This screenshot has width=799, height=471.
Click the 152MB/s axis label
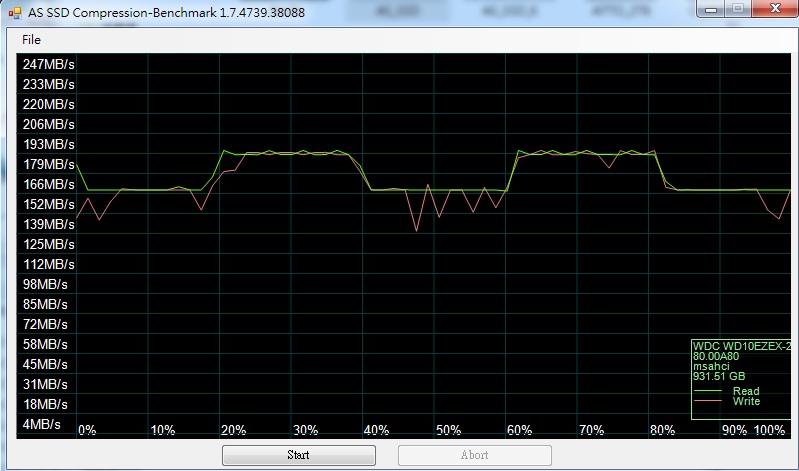pyautogui.click(x=48, y=204)
